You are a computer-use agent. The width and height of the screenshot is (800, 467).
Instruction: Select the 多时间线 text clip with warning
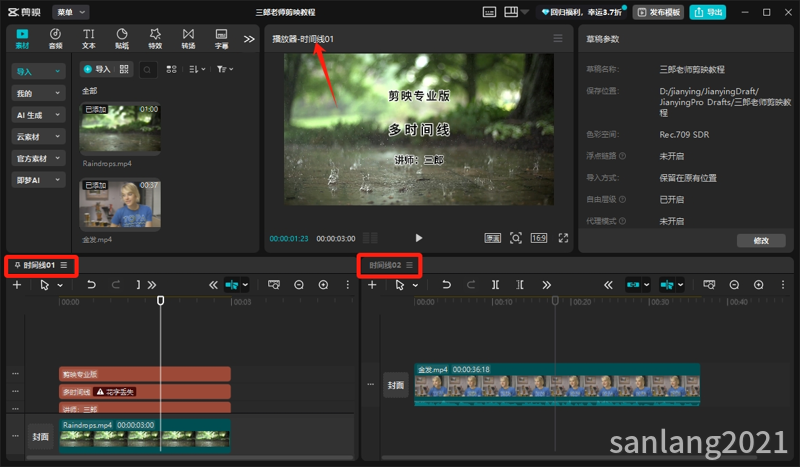(145, 391)
